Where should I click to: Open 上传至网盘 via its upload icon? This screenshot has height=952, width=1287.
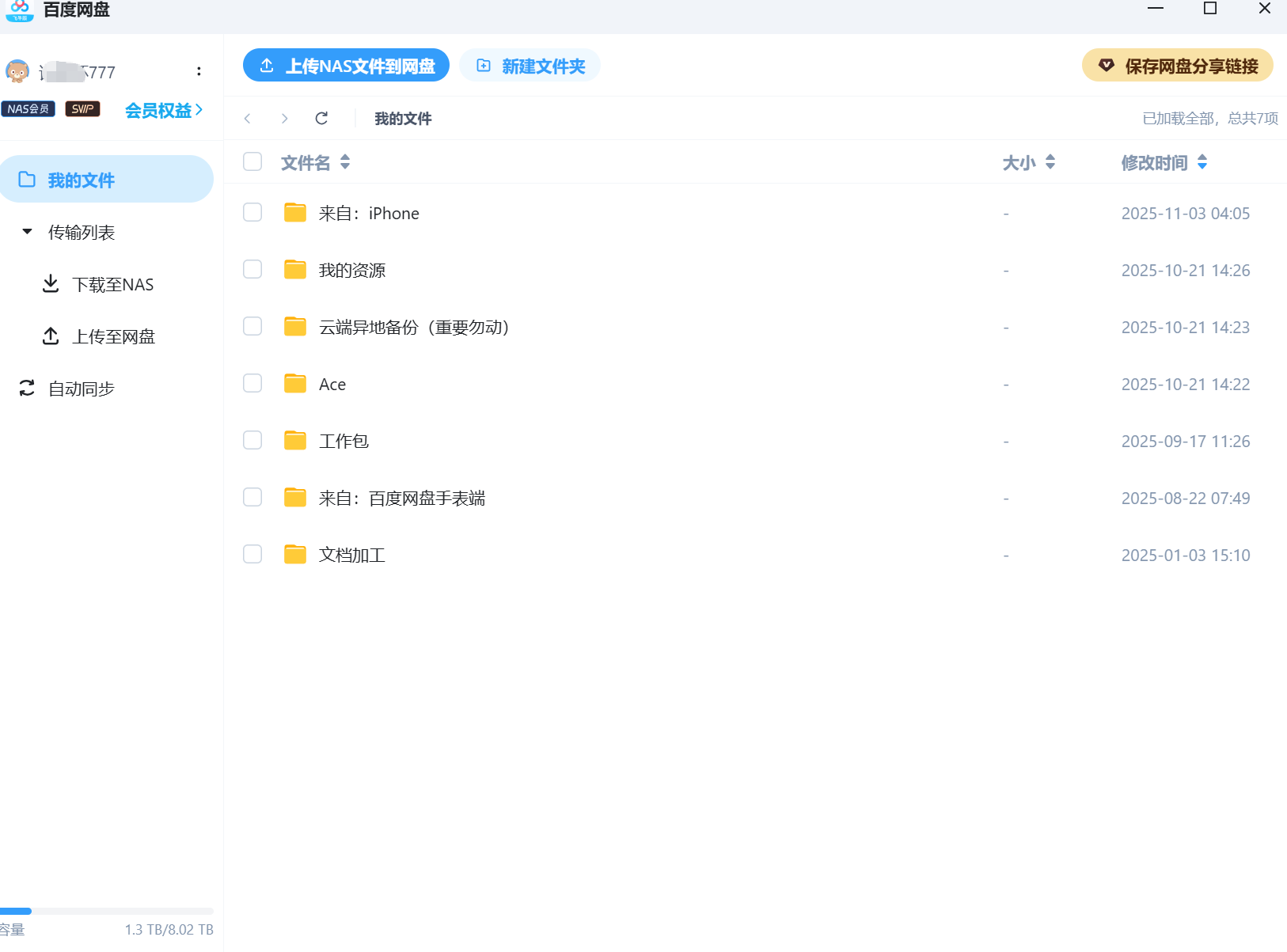[51, 336]
